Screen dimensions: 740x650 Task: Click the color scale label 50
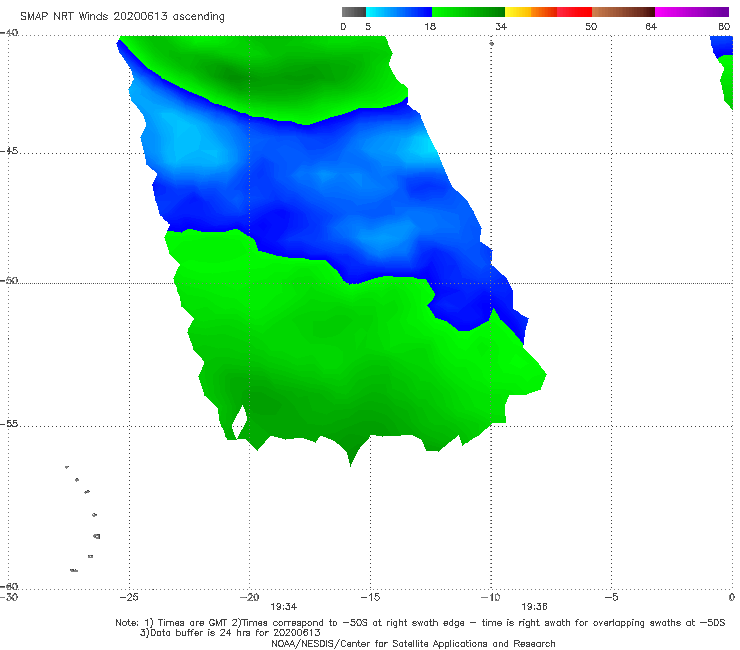(591, 26)
